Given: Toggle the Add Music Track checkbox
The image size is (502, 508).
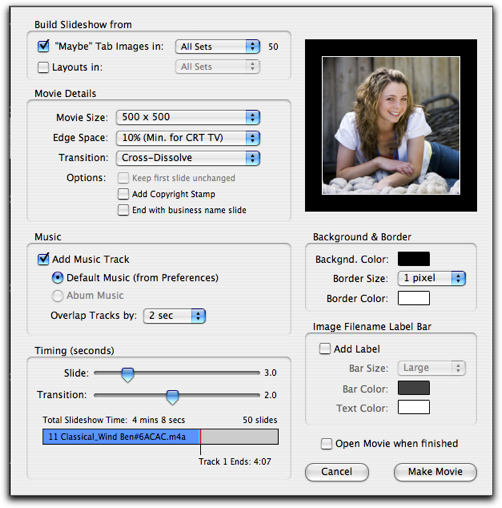Looking at the screenshot, I should pyautogui.click(x=43, y=259).
